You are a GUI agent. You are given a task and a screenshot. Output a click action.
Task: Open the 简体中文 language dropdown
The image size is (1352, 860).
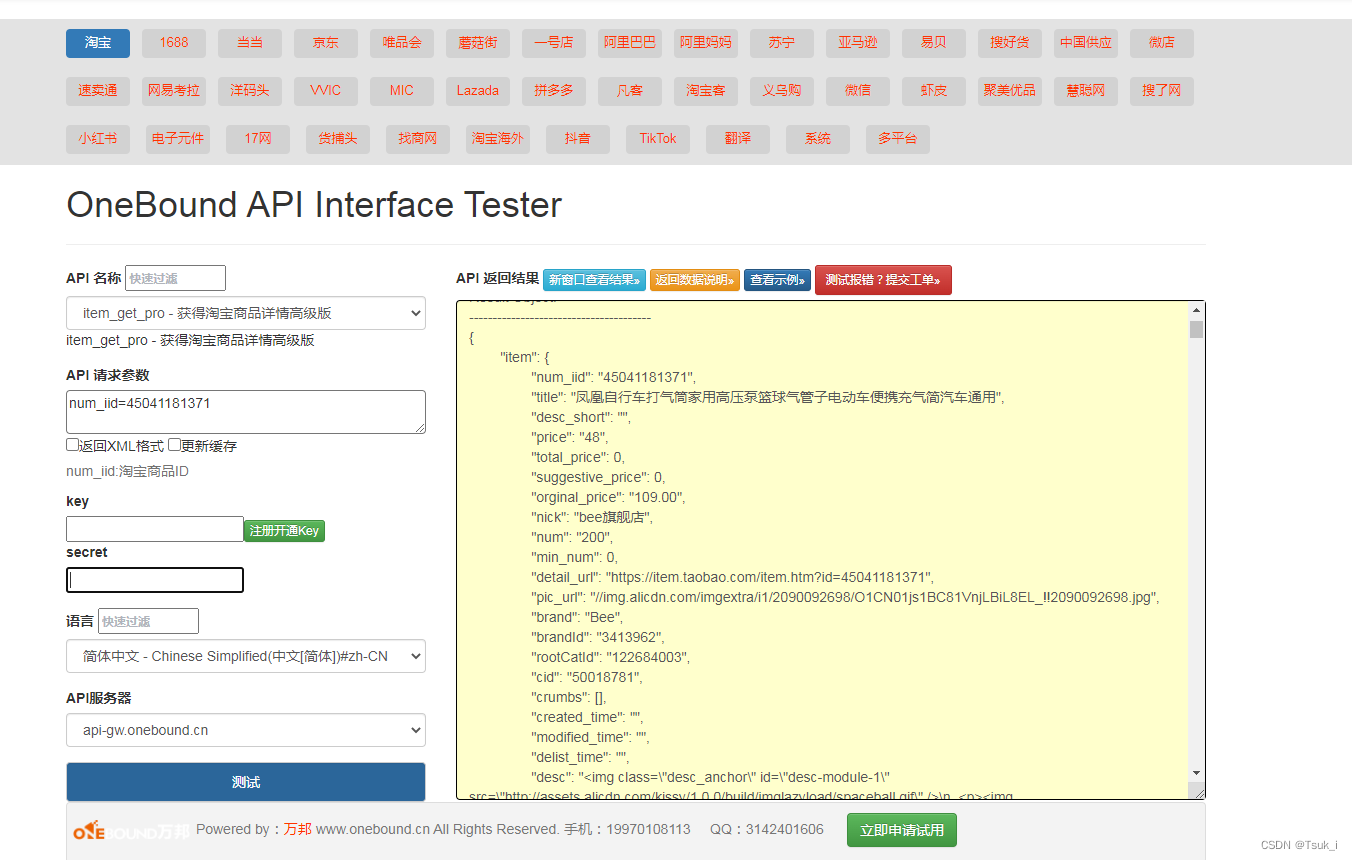[x=246, y=656]
